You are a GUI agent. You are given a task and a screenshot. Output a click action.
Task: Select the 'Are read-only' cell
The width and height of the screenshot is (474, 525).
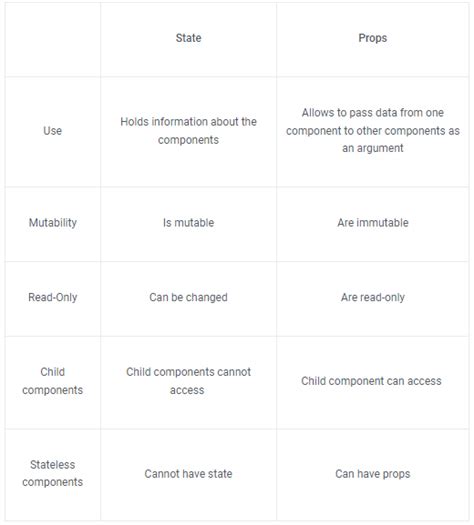[373, 297]
